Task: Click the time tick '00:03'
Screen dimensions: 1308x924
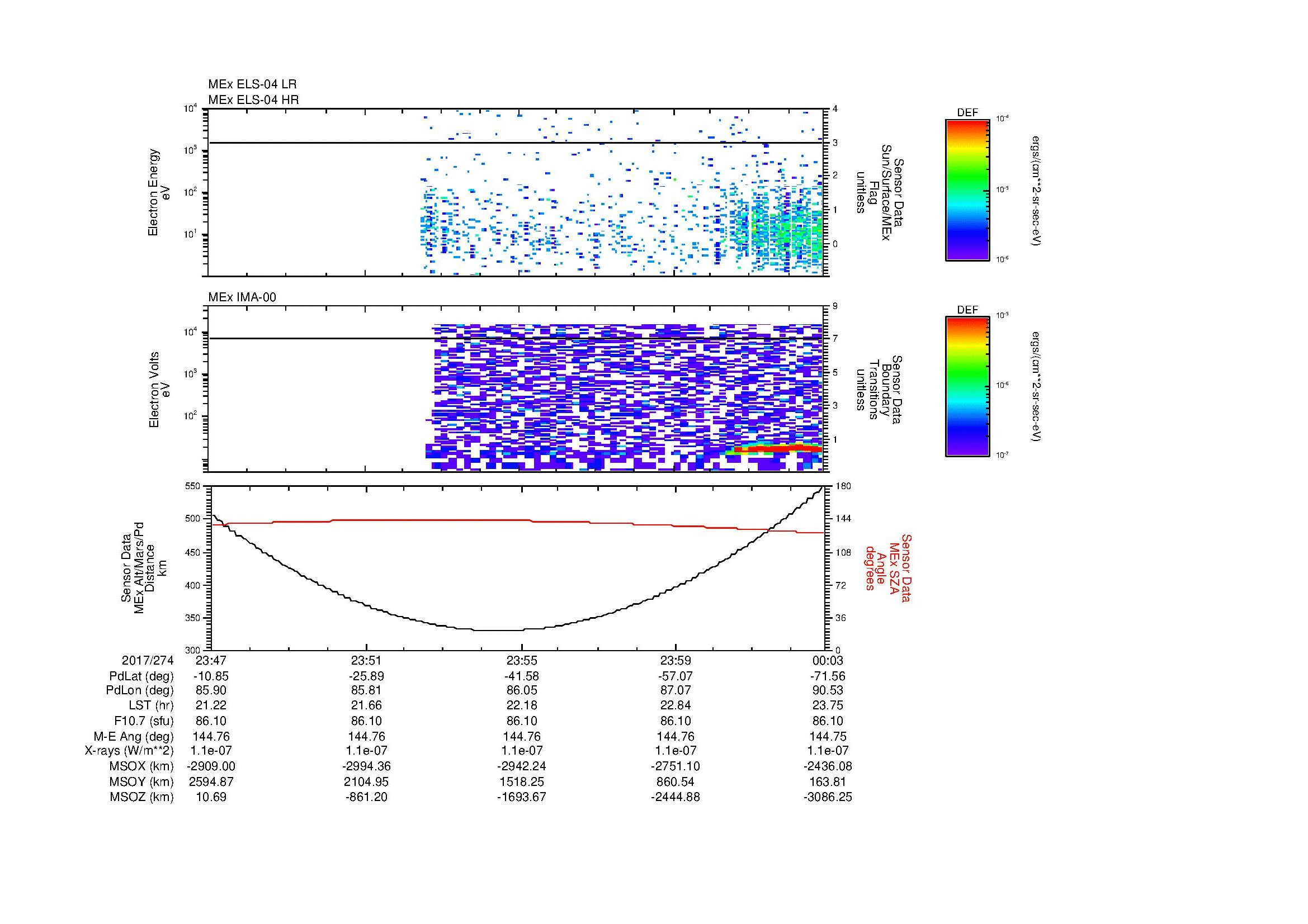Action: tap(828, 660)
